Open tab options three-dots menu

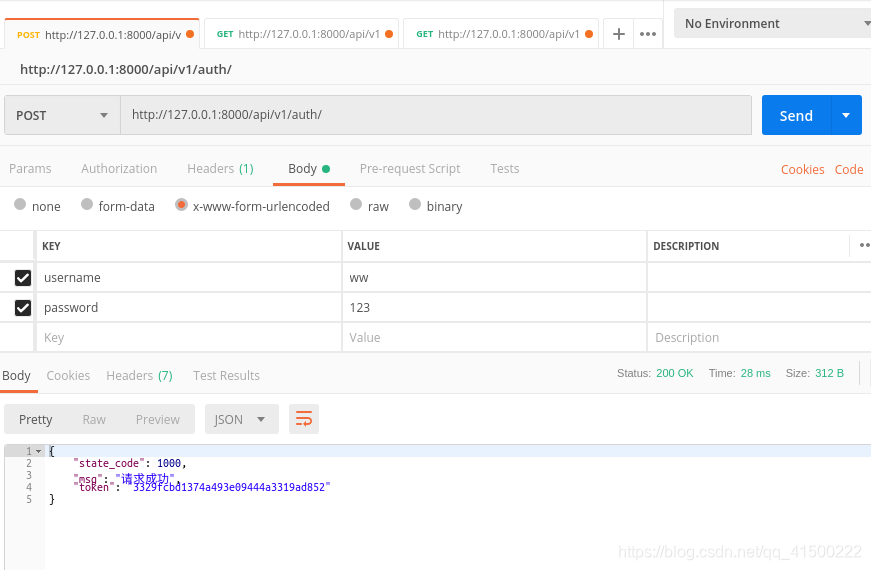(x=648, y=34)
